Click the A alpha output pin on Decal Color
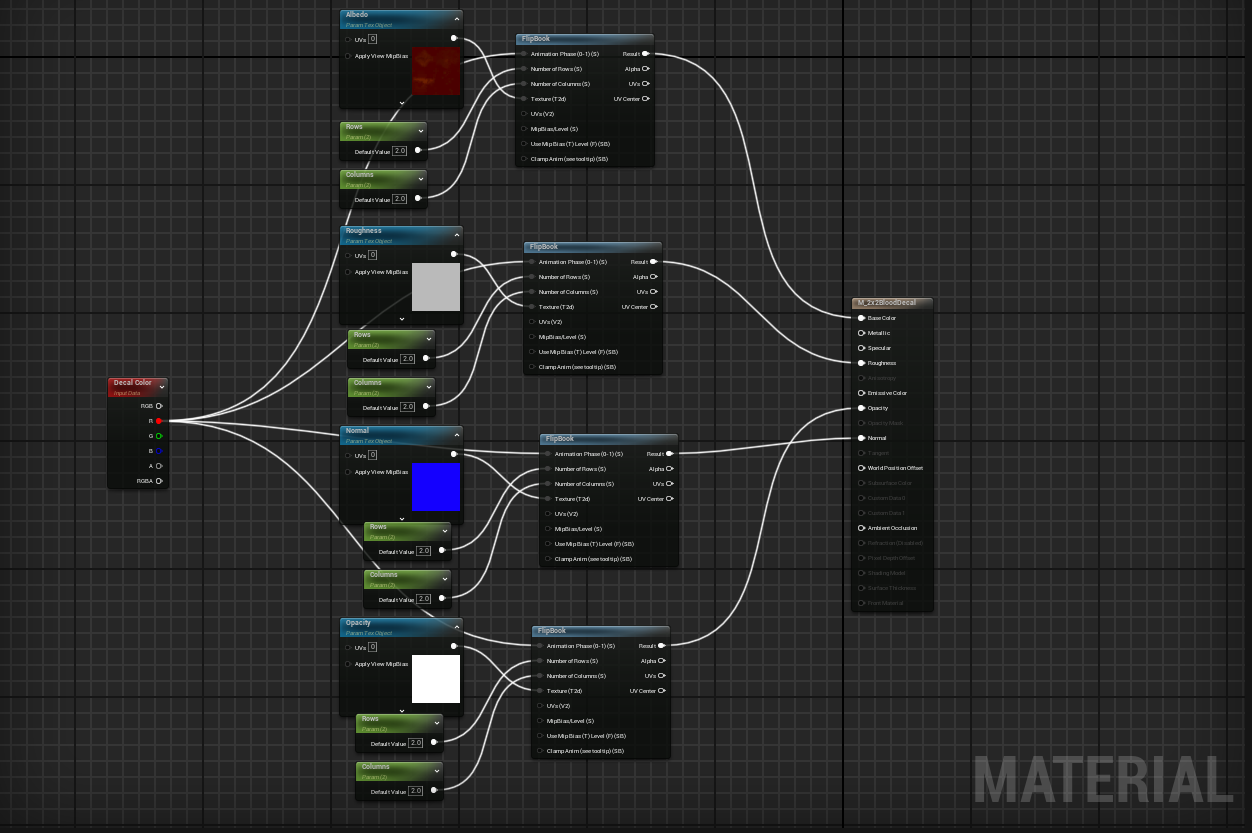1252x833 pixels. click(x=158, y=466)
